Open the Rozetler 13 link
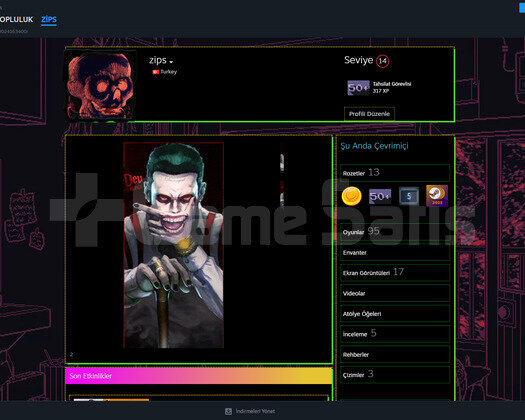This screenshot has height=420, width=525. point(395,173)
